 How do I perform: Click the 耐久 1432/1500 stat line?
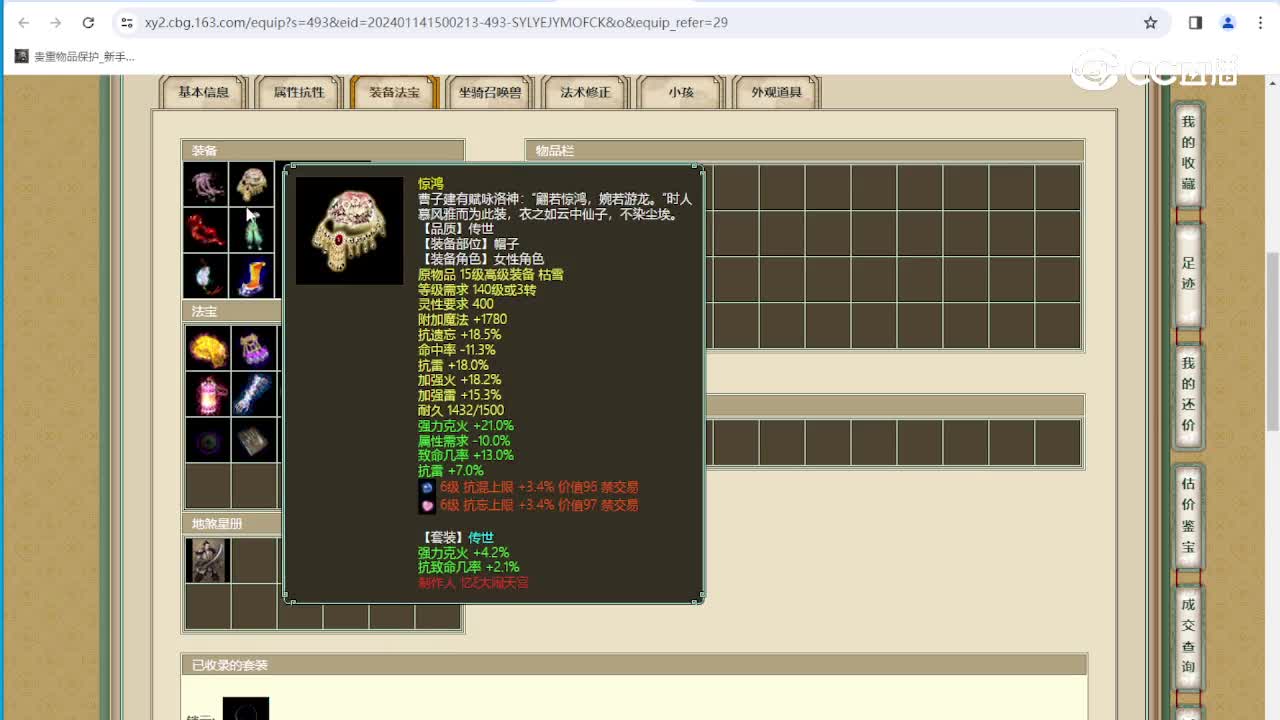(461, 410)
